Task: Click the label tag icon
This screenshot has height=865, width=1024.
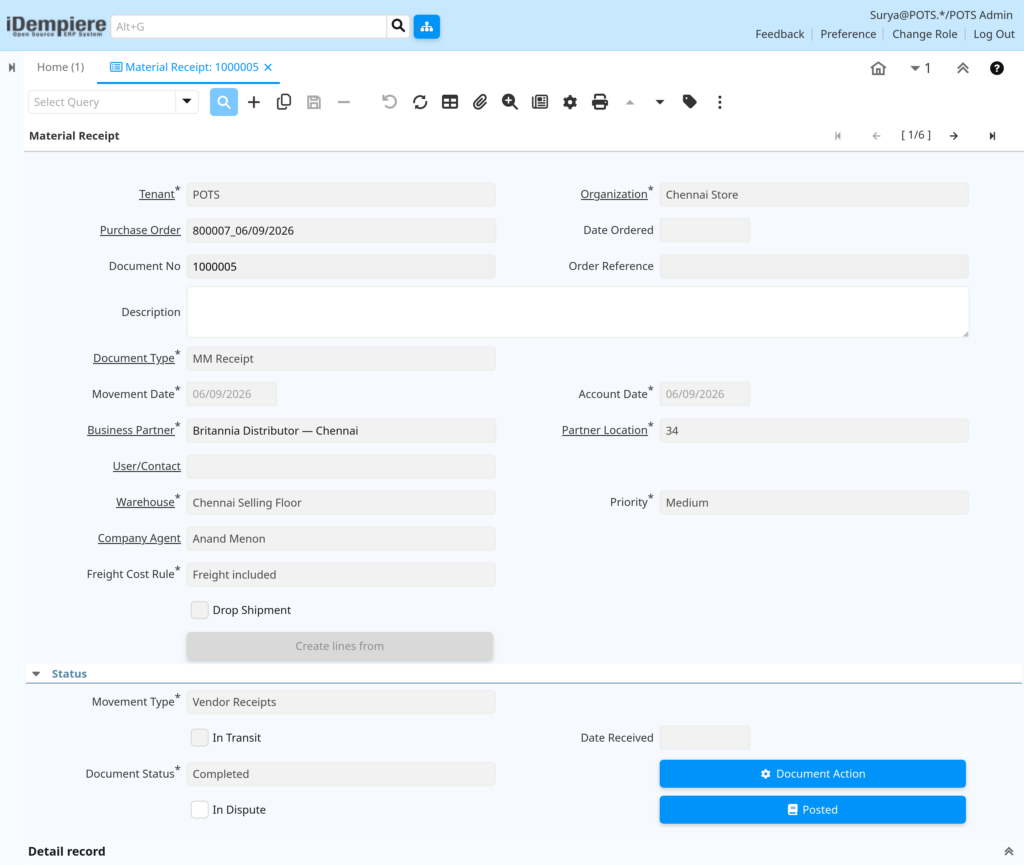Action: tap(690, 102)
